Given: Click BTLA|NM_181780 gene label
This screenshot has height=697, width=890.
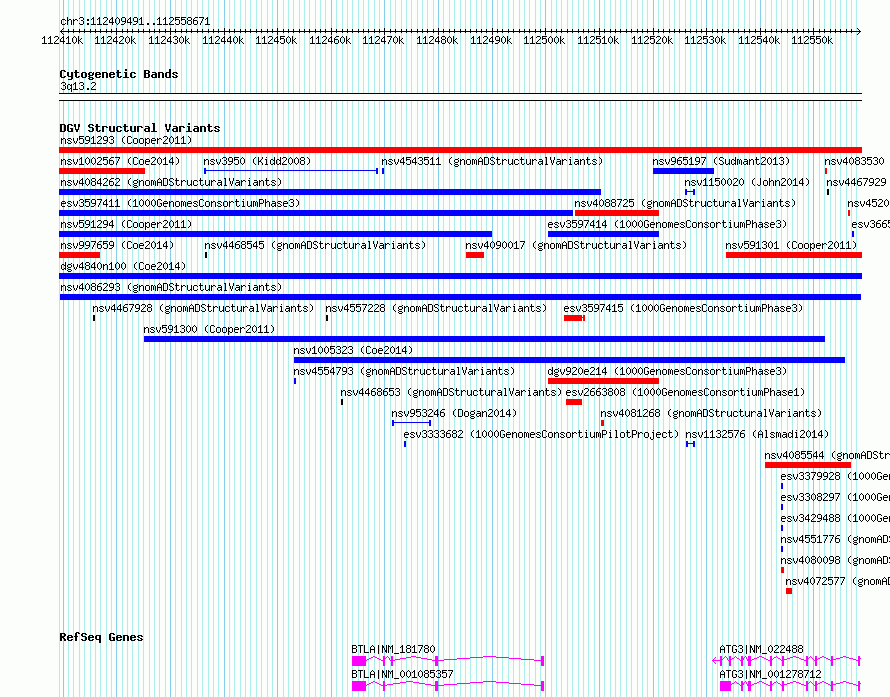Looking at the screenshot, I should 393,649.
